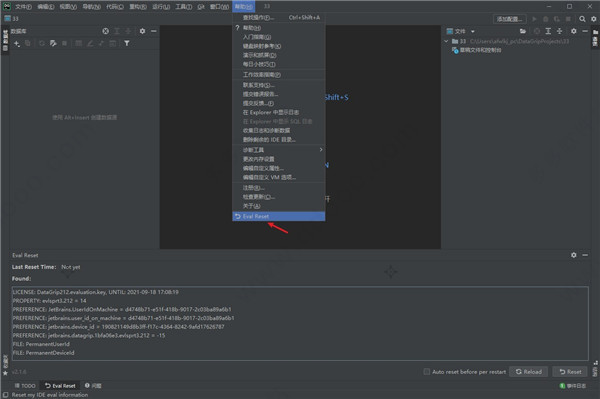Screen dimensions: 600x399
Task: Open the Edit menu
Action: pyautogui.click(x=46, y=7)
